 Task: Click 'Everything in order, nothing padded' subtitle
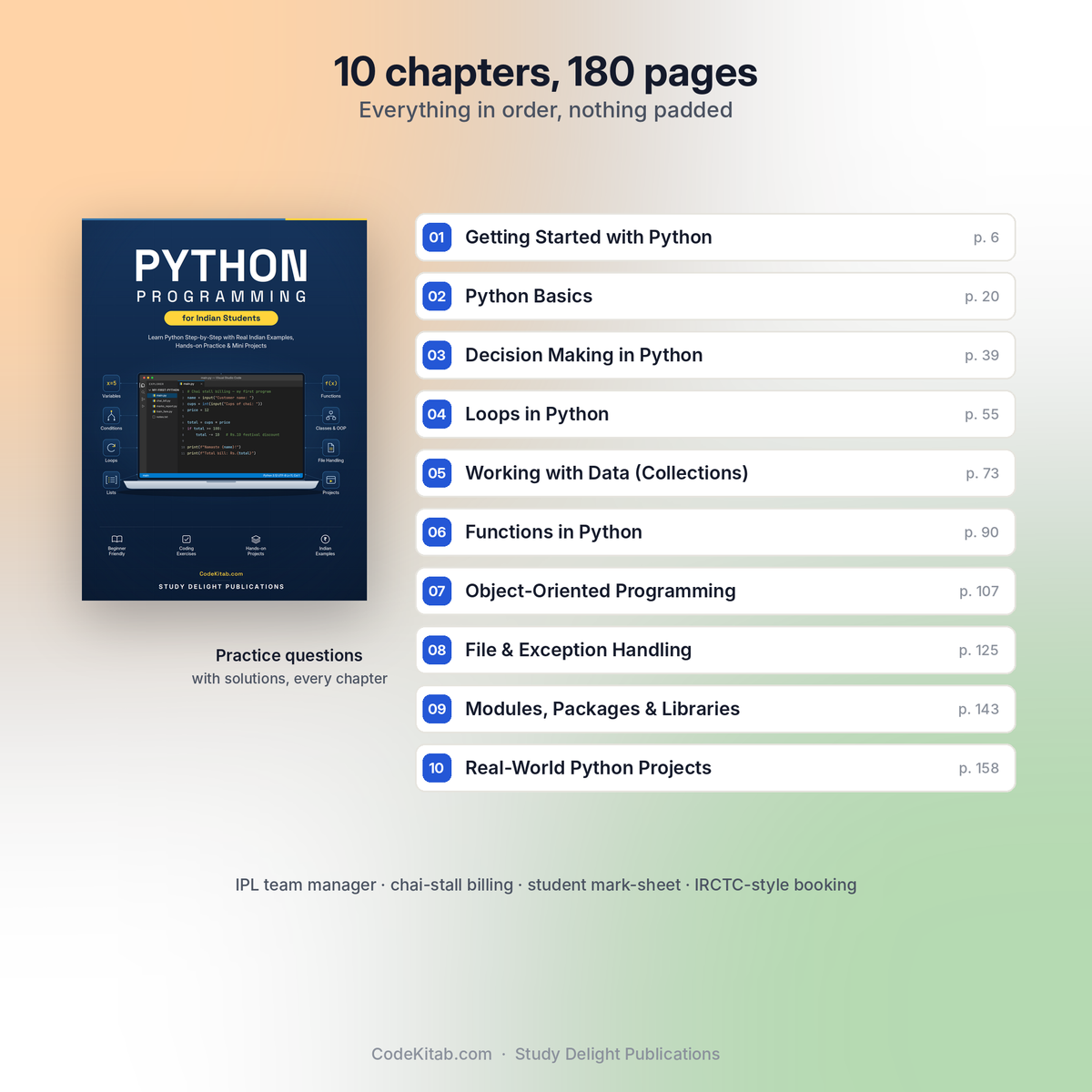point(545,110)
